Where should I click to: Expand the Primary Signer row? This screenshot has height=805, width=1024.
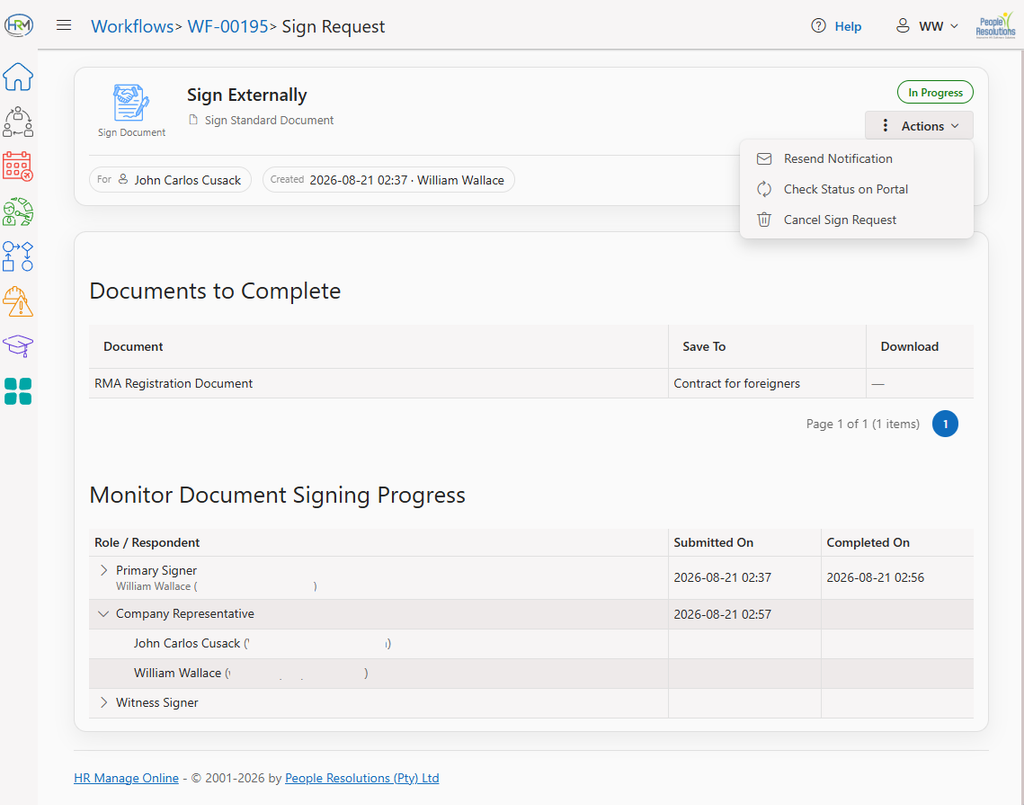tap(103, 570)
